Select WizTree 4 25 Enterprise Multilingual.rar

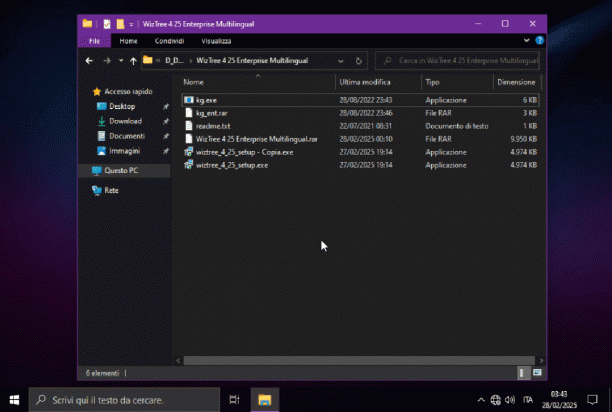point(360,139)
